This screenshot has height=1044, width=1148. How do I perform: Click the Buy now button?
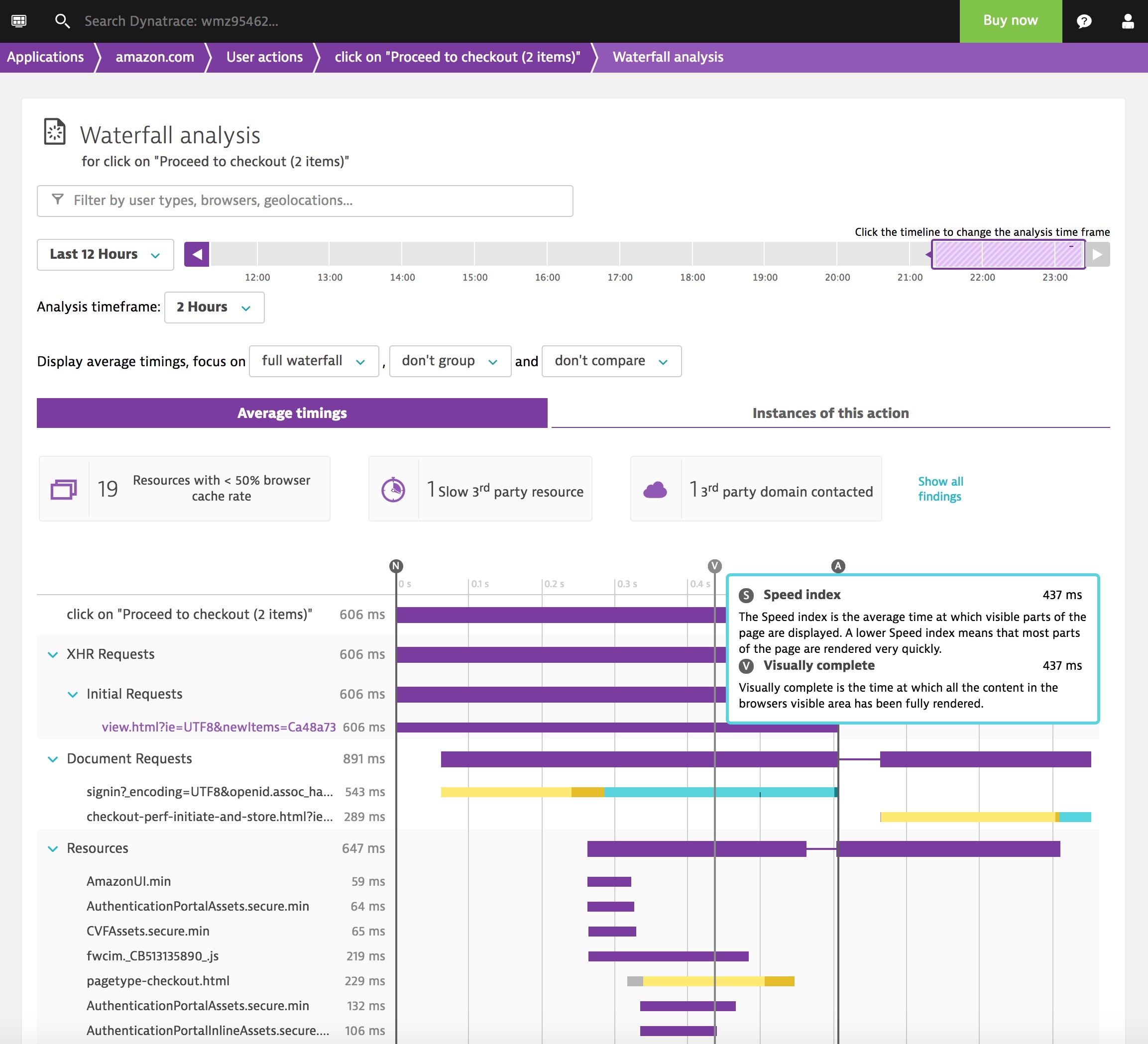pyautogui.click(x=1010, y=21)
